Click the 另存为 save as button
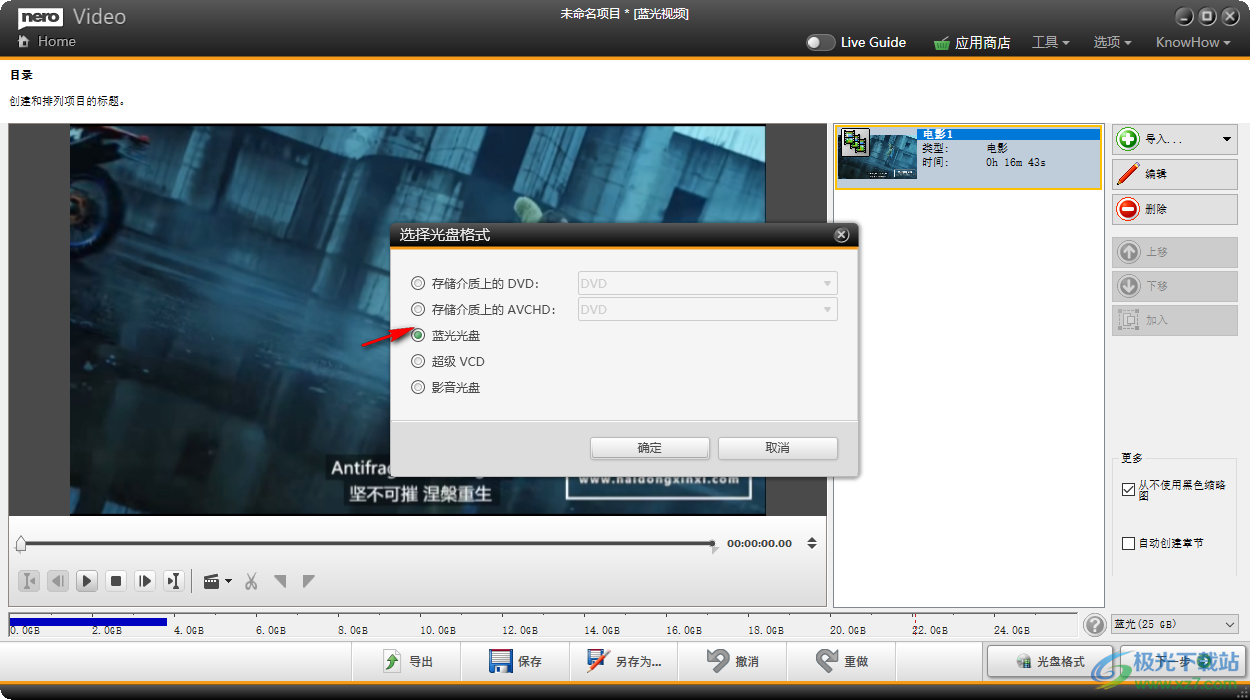Screen dimensions: 1250x700 pyautogui.click(x=624, y=661)
